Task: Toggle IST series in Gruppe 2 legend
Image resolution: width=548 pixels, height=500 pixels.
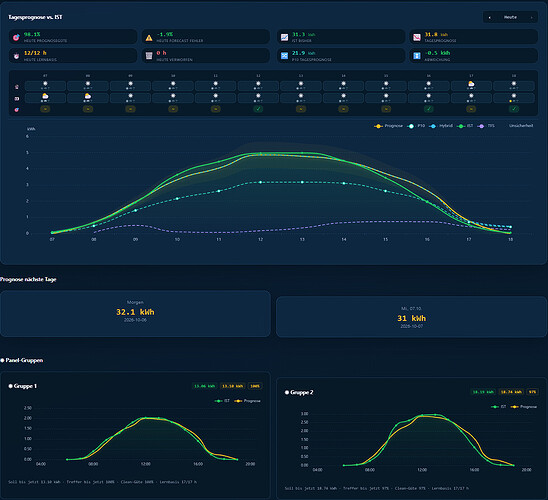Action: pyautogui.click(x=499, y=407)
